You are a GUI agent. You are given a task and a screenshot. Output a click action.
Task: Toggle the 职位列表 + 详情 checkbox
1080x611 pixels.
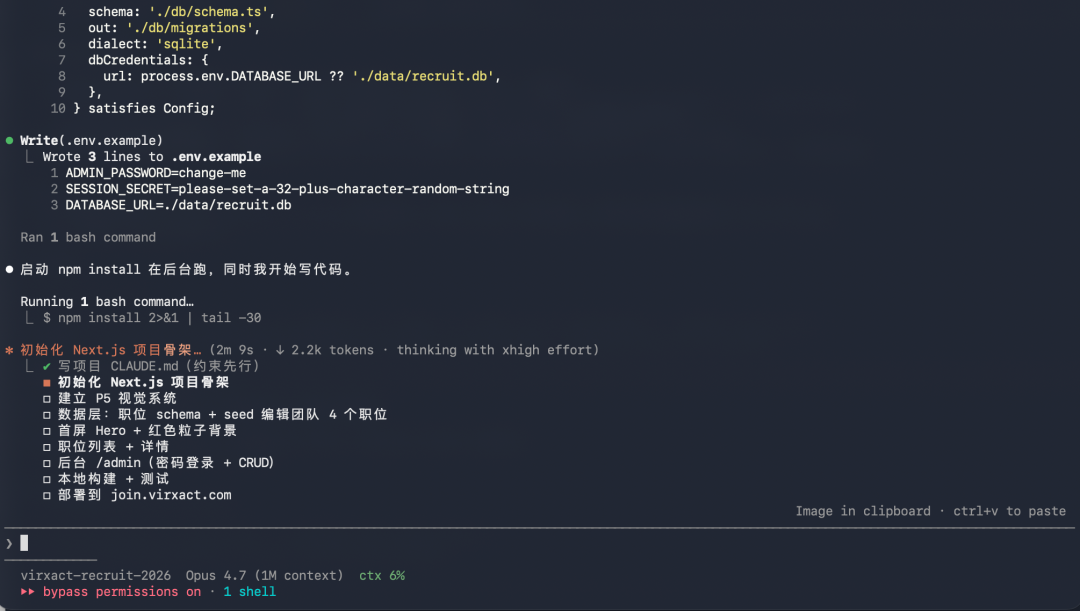click(x=47, y=446)
